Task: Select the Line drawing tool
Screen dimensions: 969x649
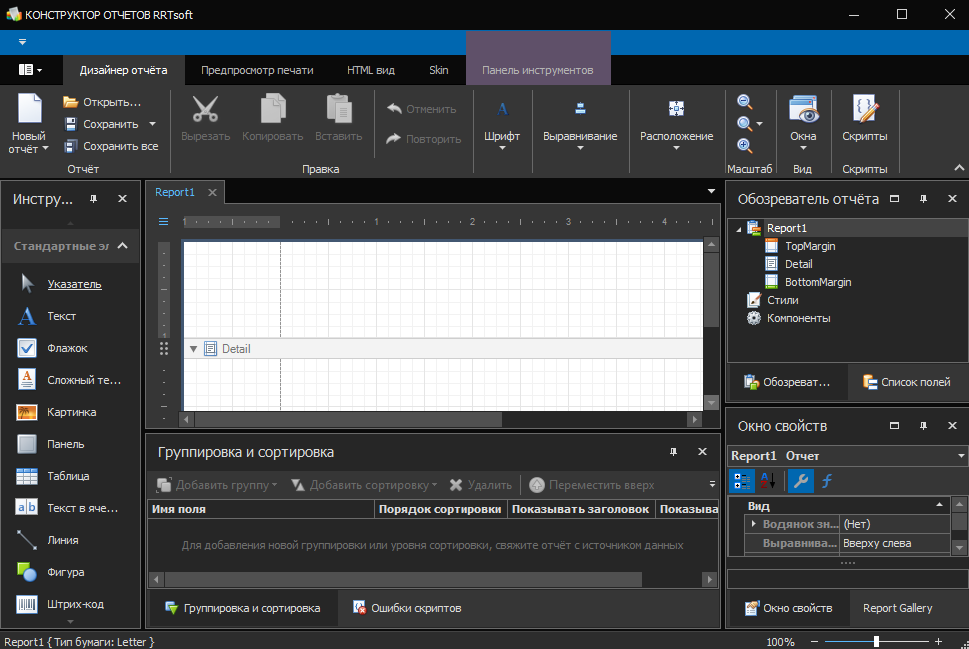Action: (x=28, y=540)
